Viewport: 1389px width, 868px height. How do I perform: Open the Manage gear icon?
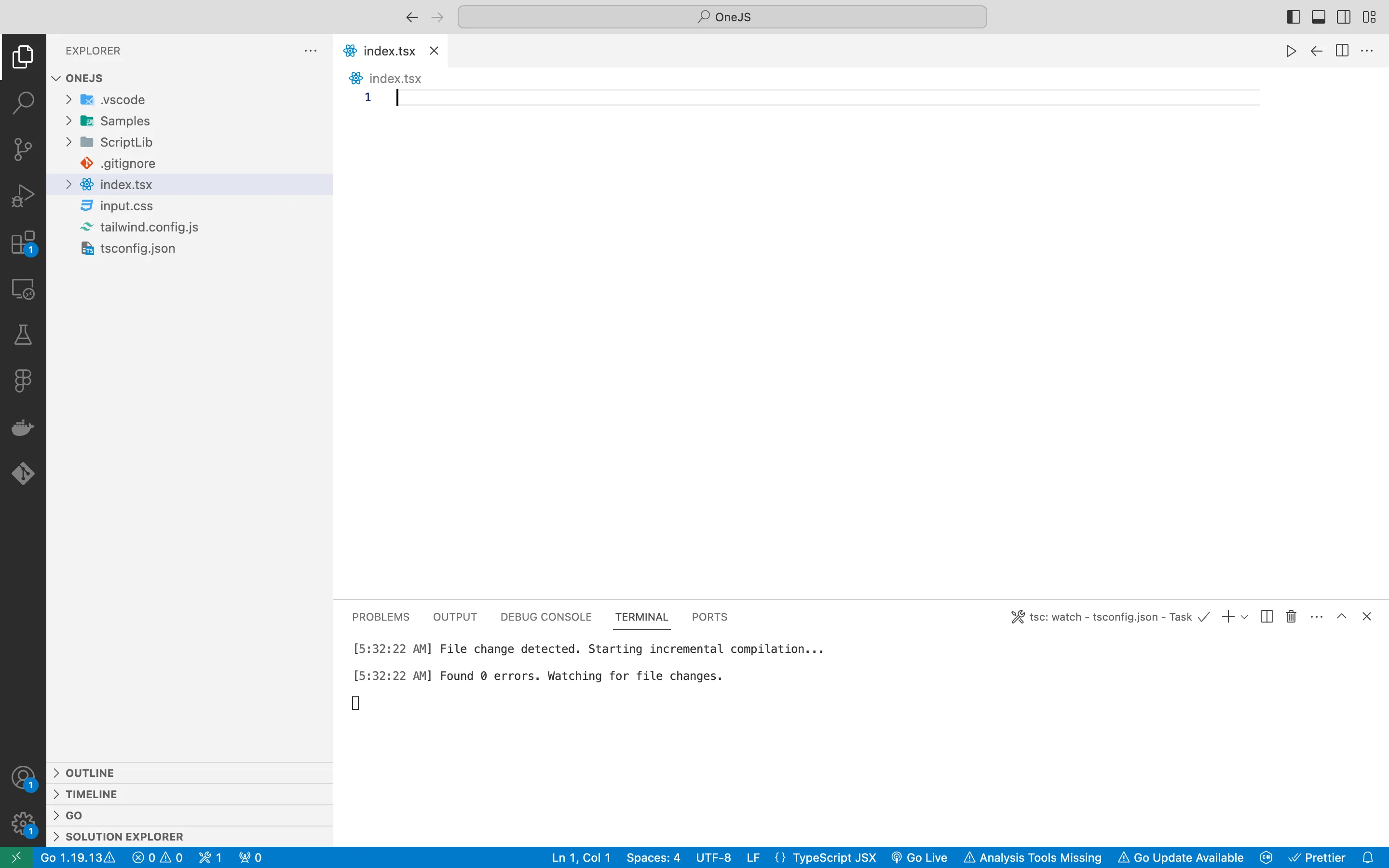pos(23,825)
